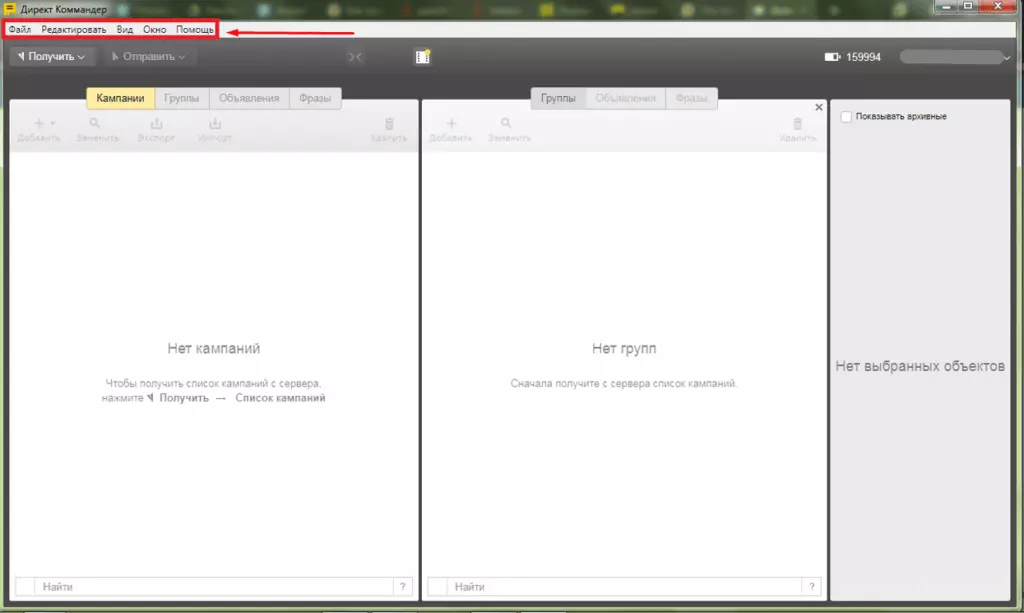Click the campaigns search filter box

click(x=25, y=587)
